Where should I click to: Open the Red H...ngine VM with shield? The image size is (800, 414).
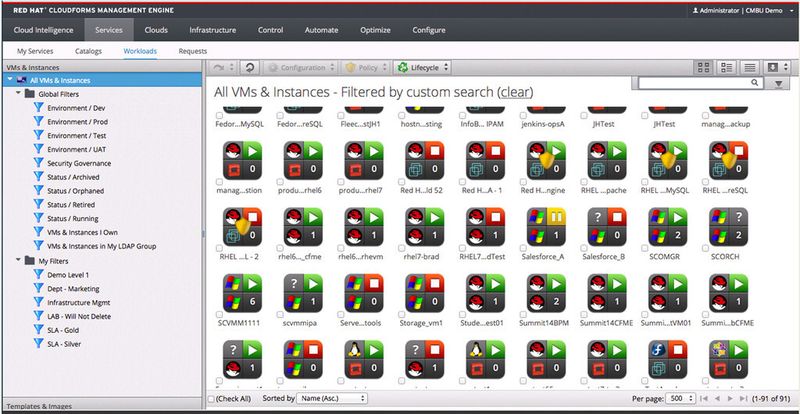coord(546,160)
